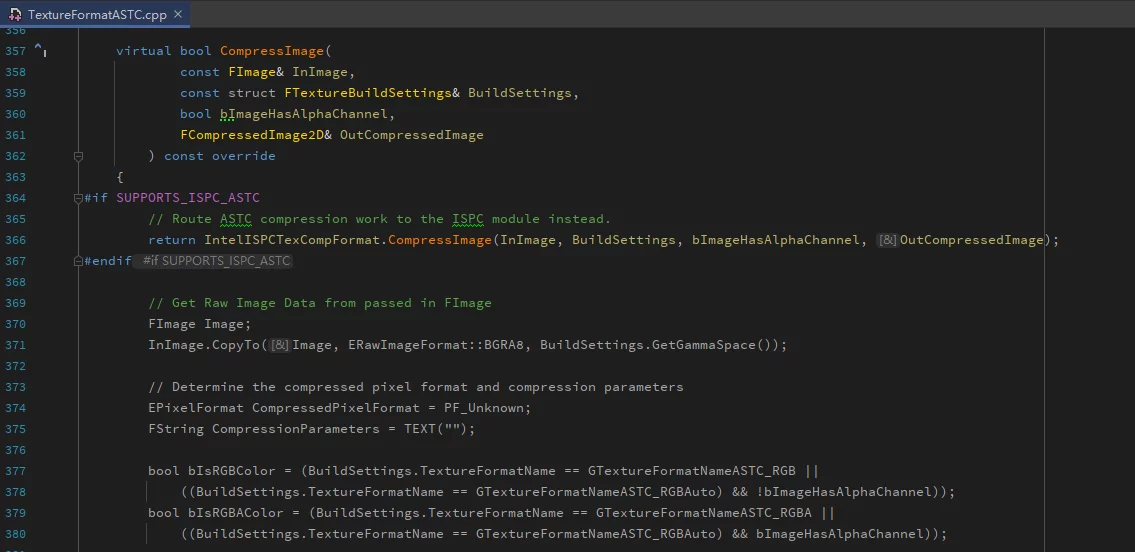
Task: Click the [&] hint before Image in CopyTo
Action: pos(280,345)
